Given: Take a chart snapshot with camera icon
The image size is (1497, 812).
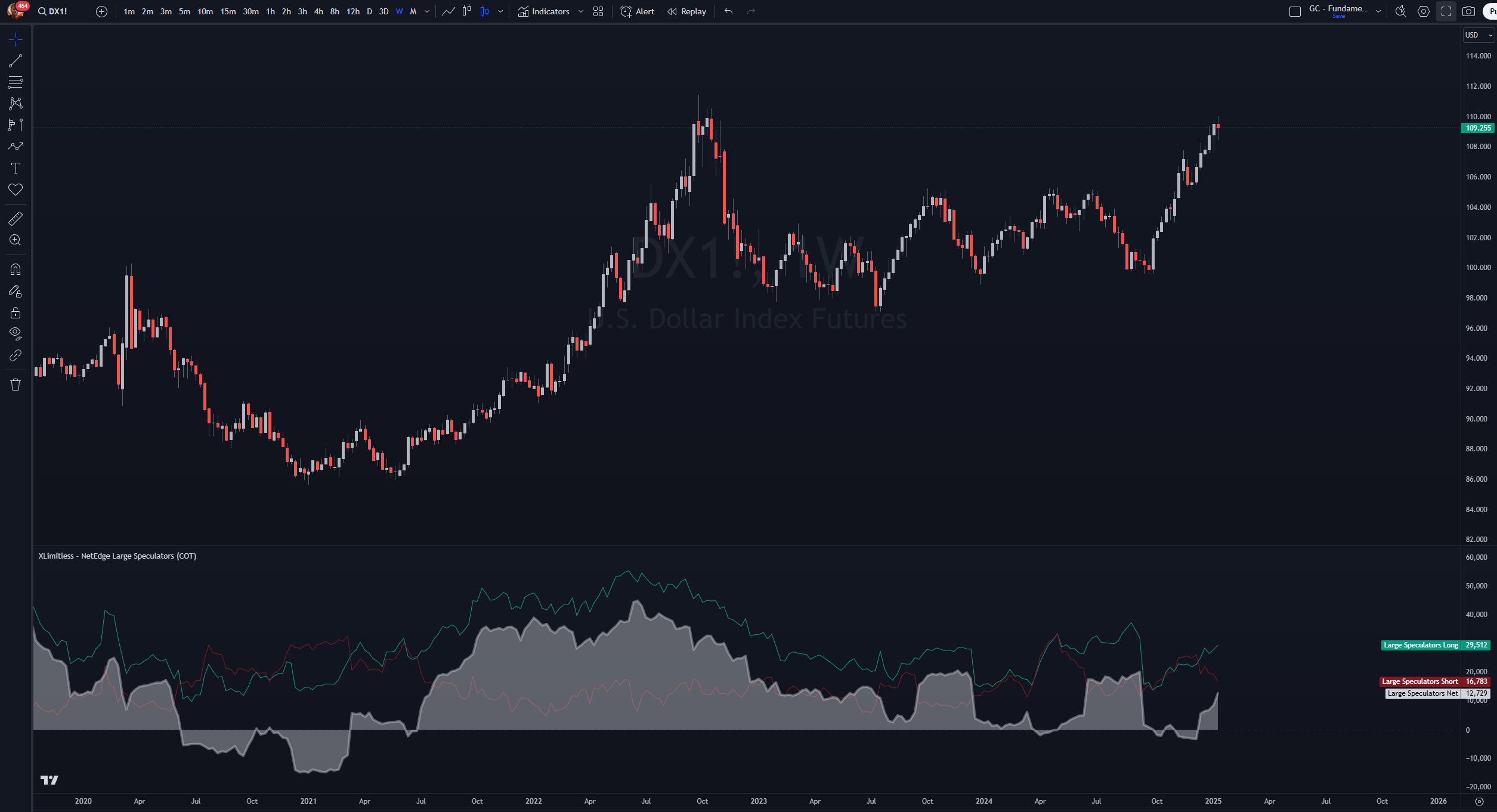Looking at the screenshot, I should pos(1468,11).
